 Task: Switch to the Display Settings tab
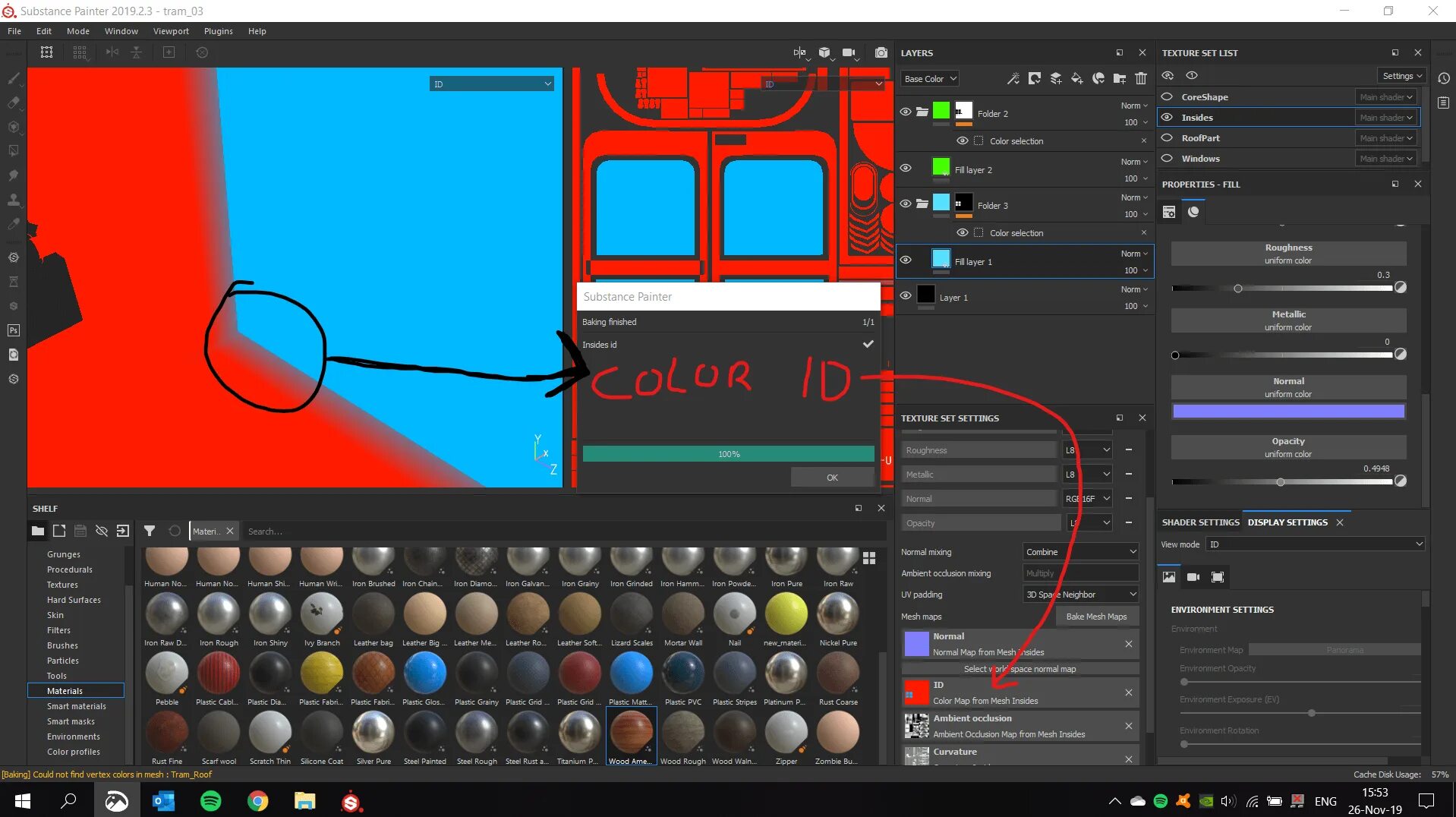pyautogui.click(x=1287, y=522)
